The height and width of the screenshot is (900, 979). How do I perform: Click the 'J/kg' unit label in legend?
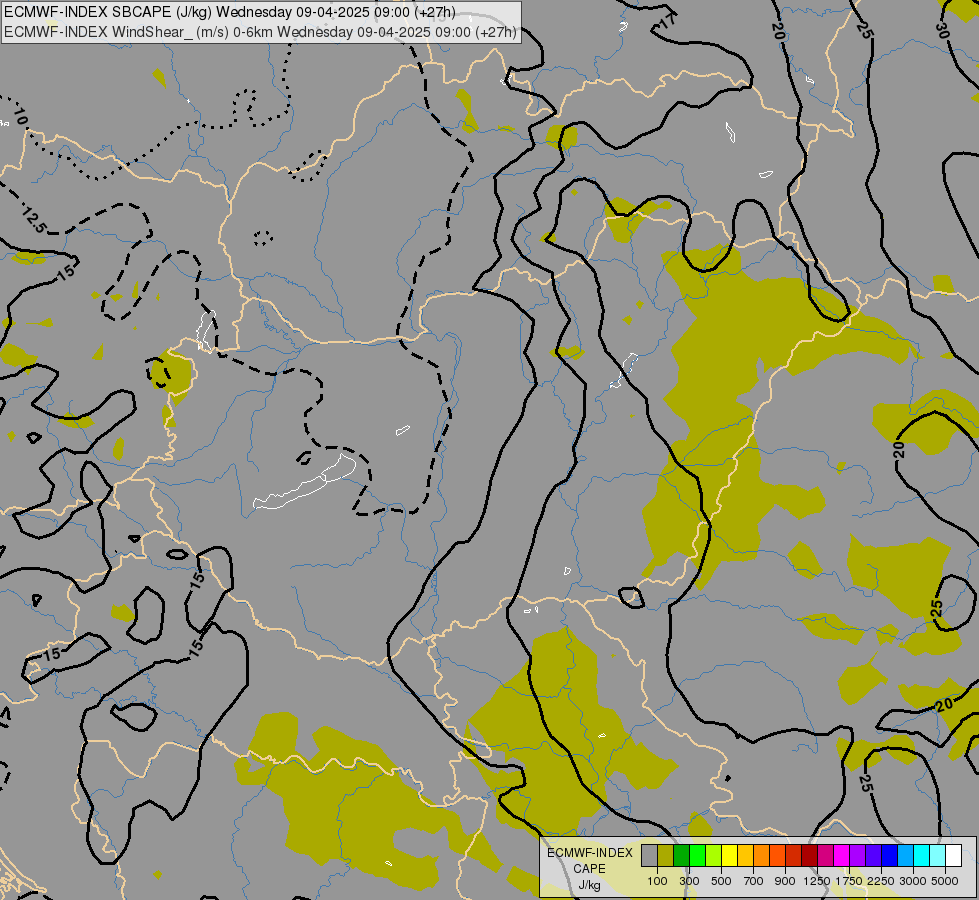pos(589,885)
